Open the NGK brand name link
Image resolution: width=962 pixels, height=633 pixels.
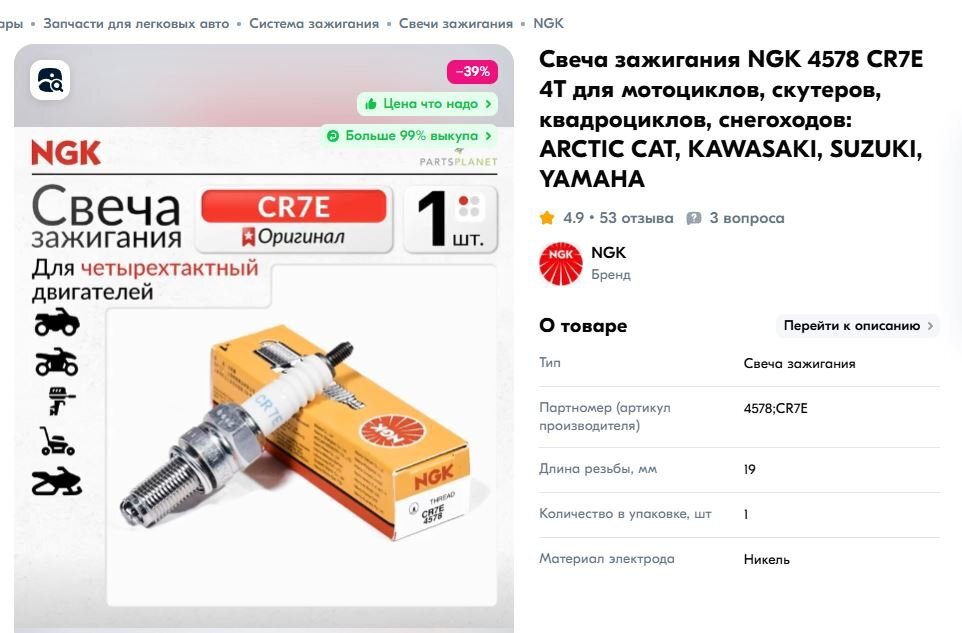(x=608, y=252)
